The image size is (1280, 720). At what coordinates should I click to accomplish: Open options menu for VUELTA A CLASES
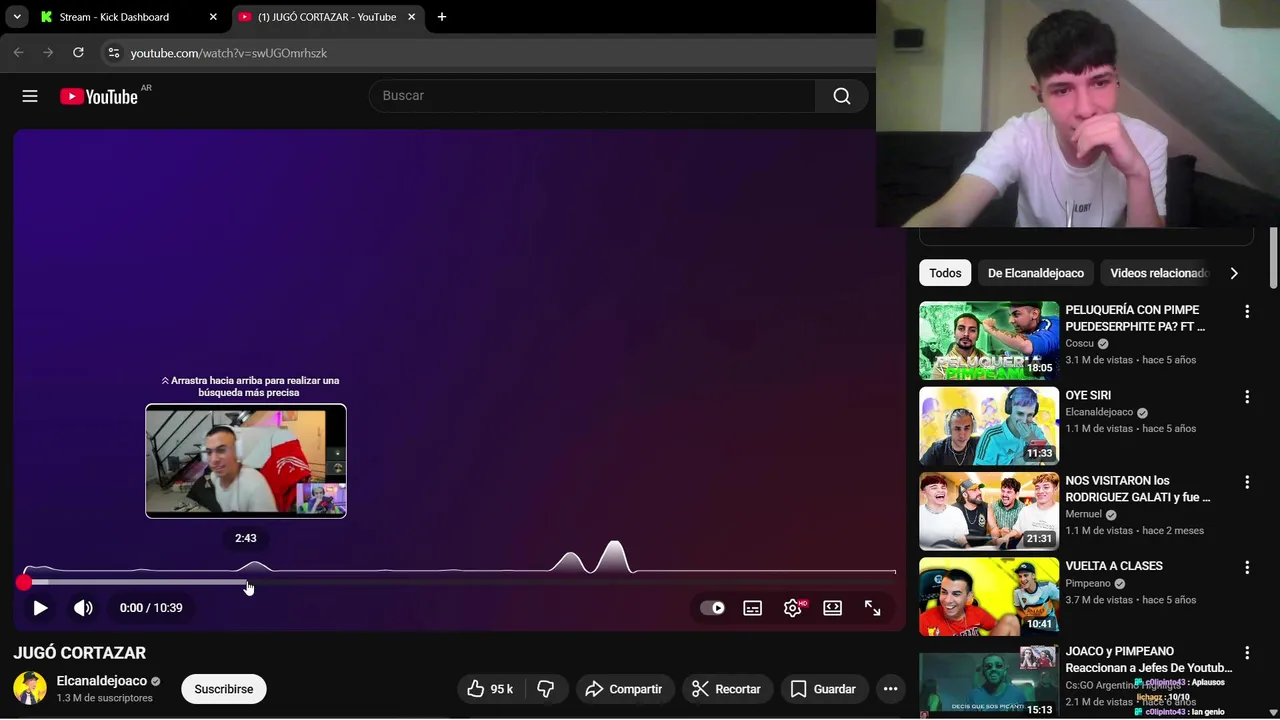(1247, 567)
